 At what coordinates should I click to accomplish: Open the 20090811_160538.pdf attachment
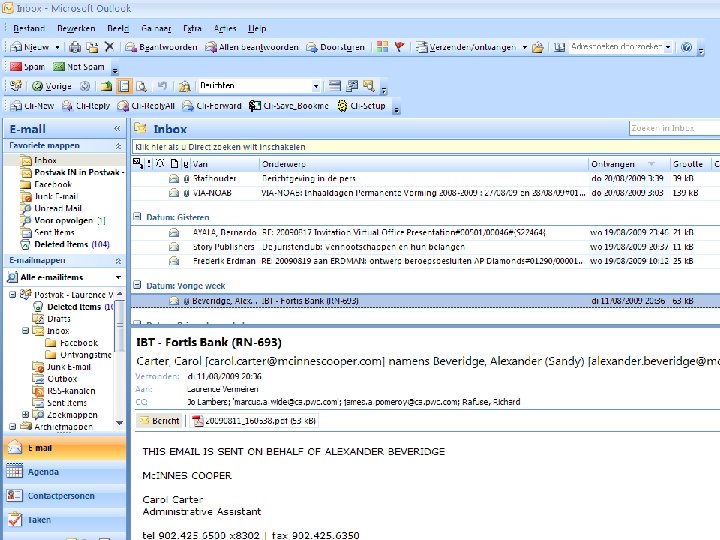coord(254,421)
